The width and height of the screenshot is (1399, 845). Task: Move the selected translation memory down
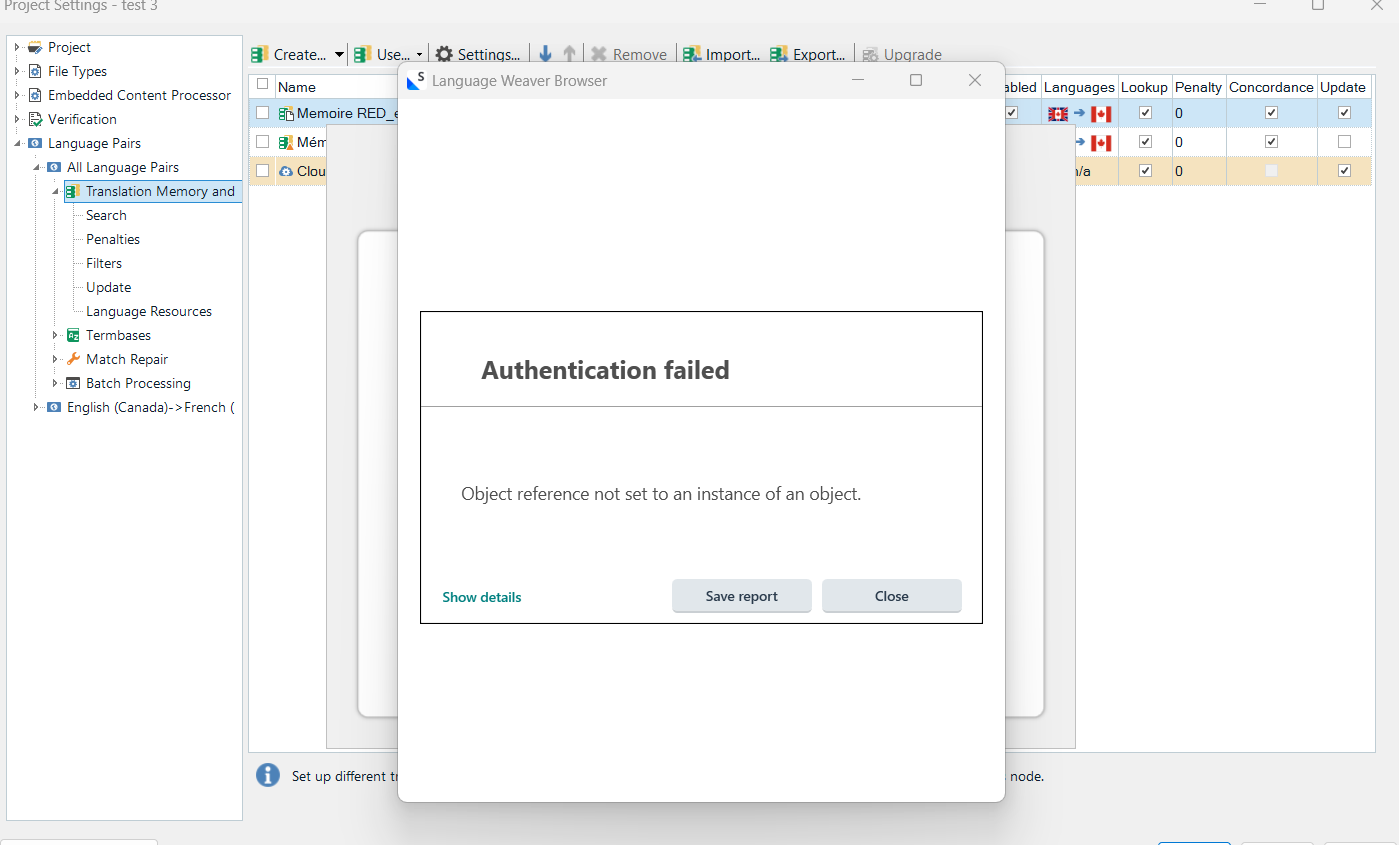[545, 54]
